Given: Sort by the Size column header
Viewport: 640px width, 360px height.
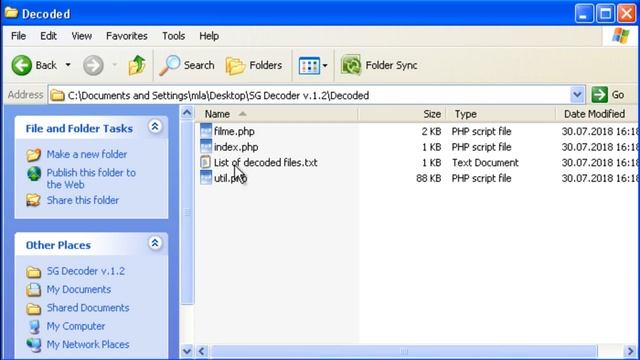Looking at the screenshot, I should (402, 114).
